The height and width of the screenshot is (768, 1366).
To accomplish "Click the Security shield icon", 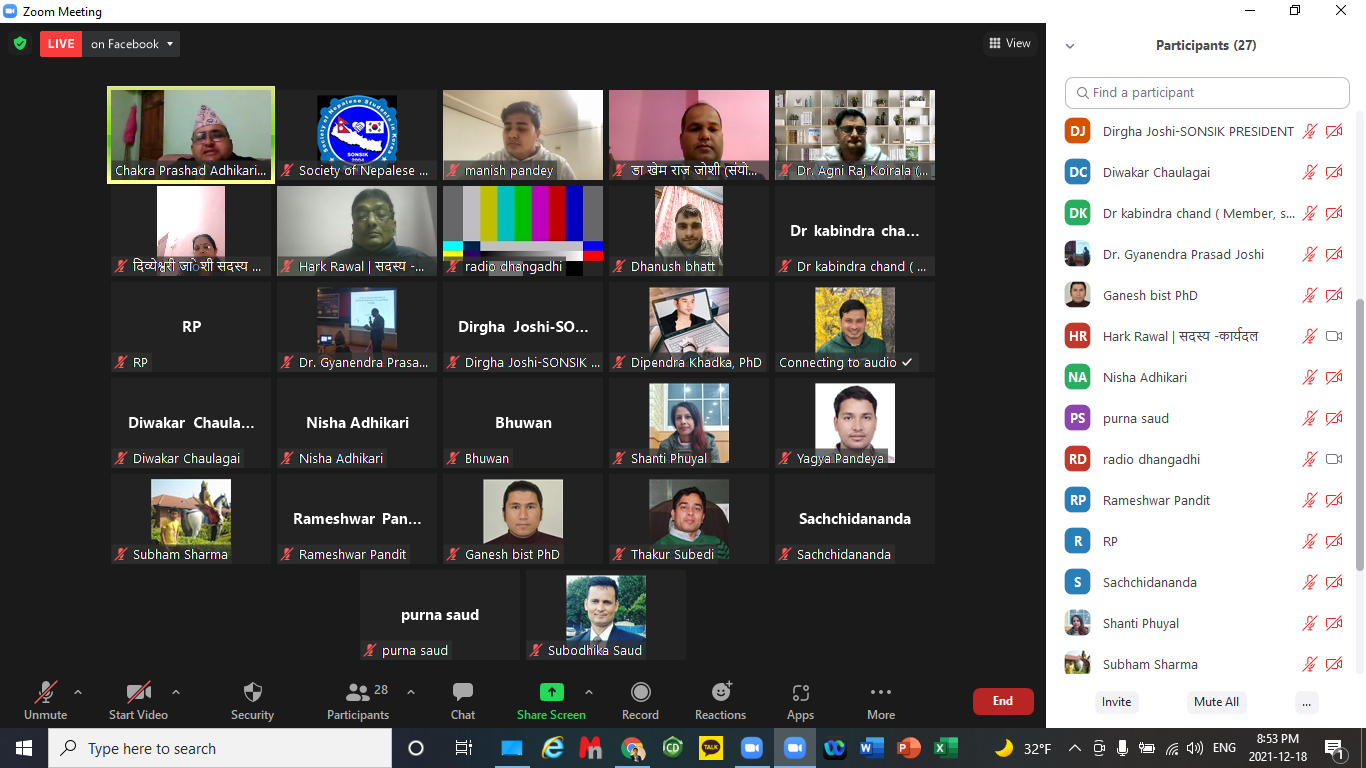I will click(252, 693).
